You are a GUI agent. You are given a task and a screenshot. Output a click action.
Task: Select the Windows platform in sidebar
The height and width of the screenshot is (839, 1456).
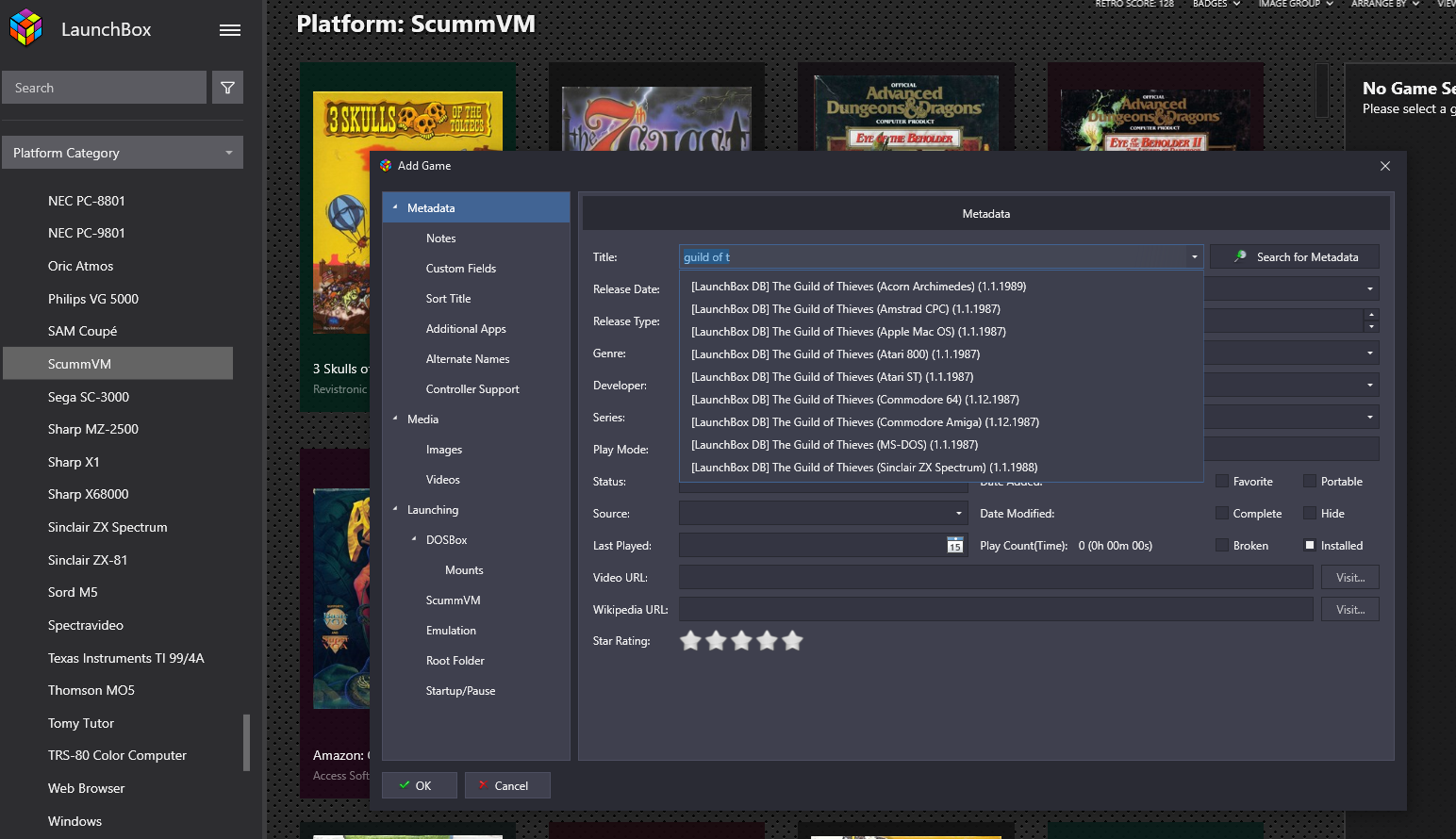pyautogui.click(x=74, y=821)
